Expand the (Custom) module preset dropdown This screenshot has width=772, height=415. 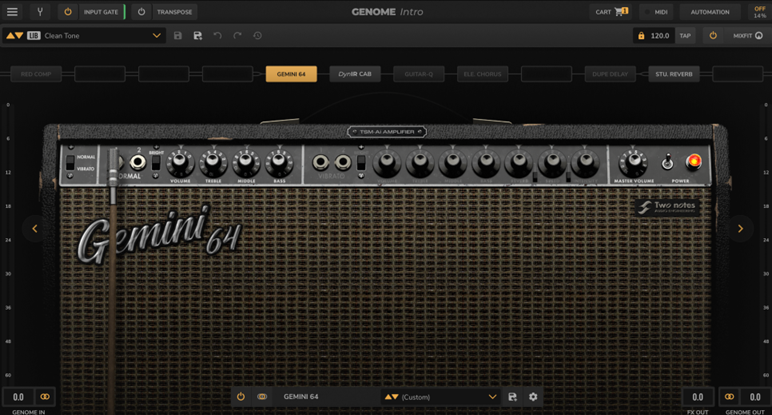[x=492, y=397]
